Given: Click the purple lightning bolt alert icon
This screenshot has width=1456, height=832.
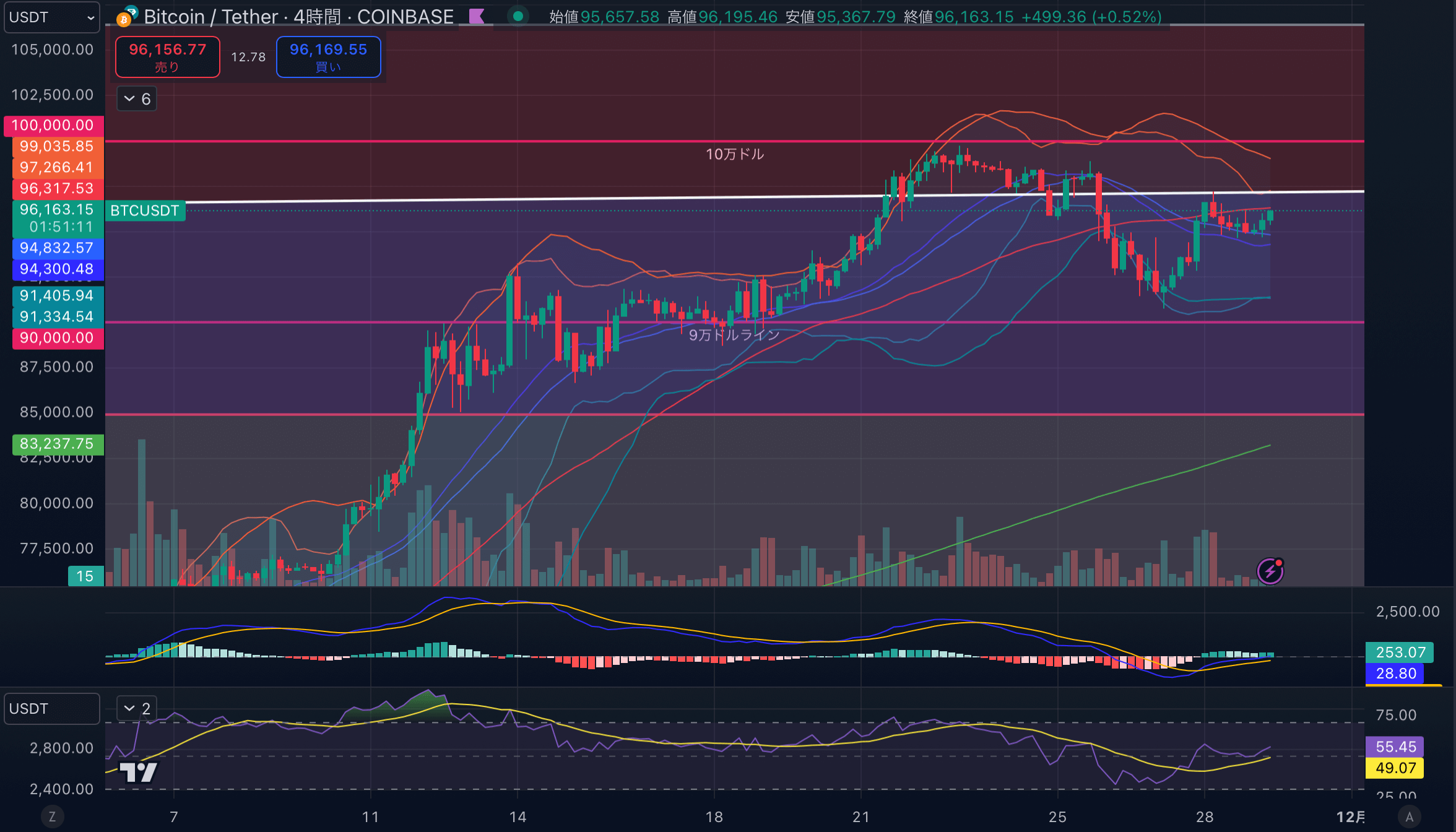Looking at the screenshot, I should [x=1270, y=571].
